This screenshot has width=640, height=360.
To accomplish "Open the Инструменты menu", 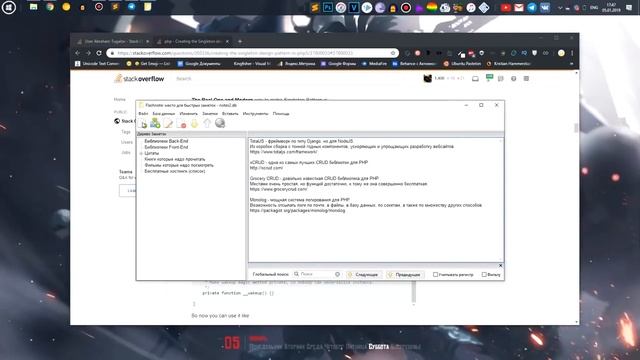I will [x=256, y=113].
